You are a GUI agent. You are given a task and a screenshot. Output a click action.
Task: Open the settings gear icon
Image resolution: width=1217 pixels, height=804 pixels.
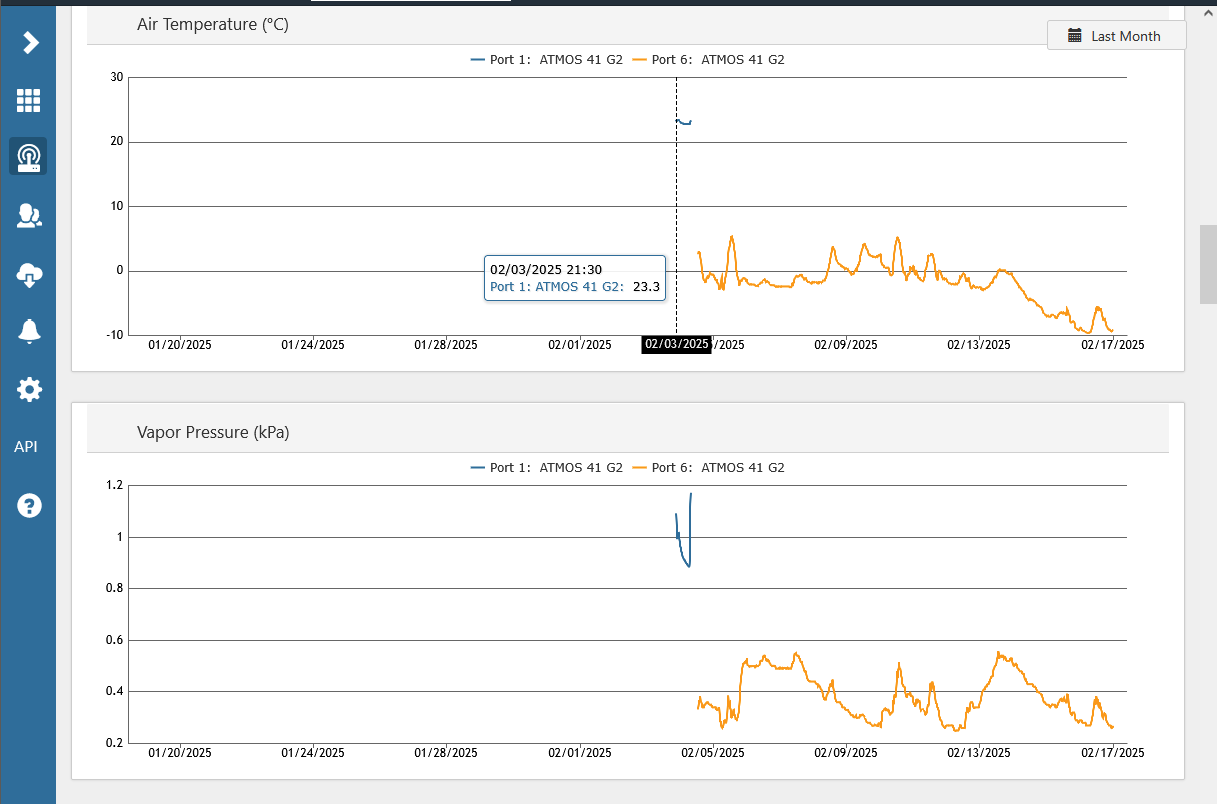[x=29, y=389]
